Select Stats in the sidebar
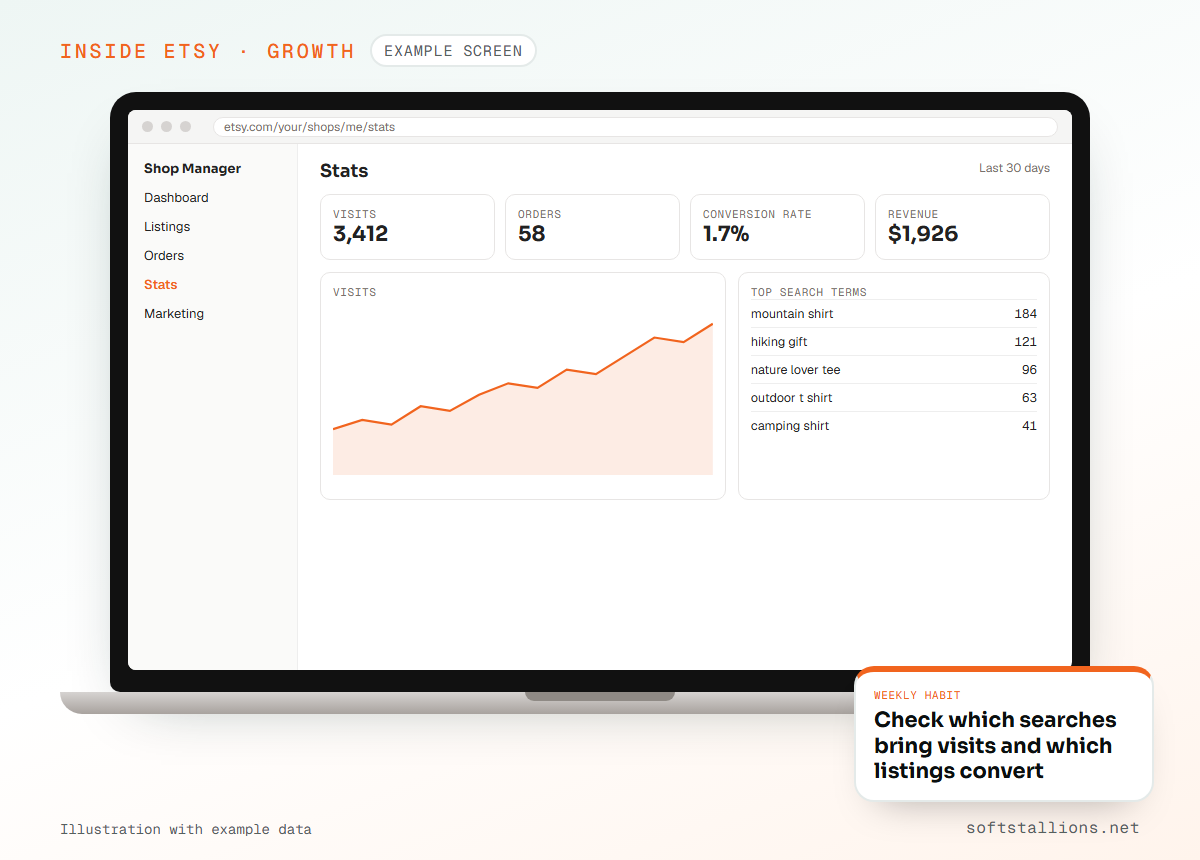Viewport: 1200px width, 860px height. pos(160,285)
